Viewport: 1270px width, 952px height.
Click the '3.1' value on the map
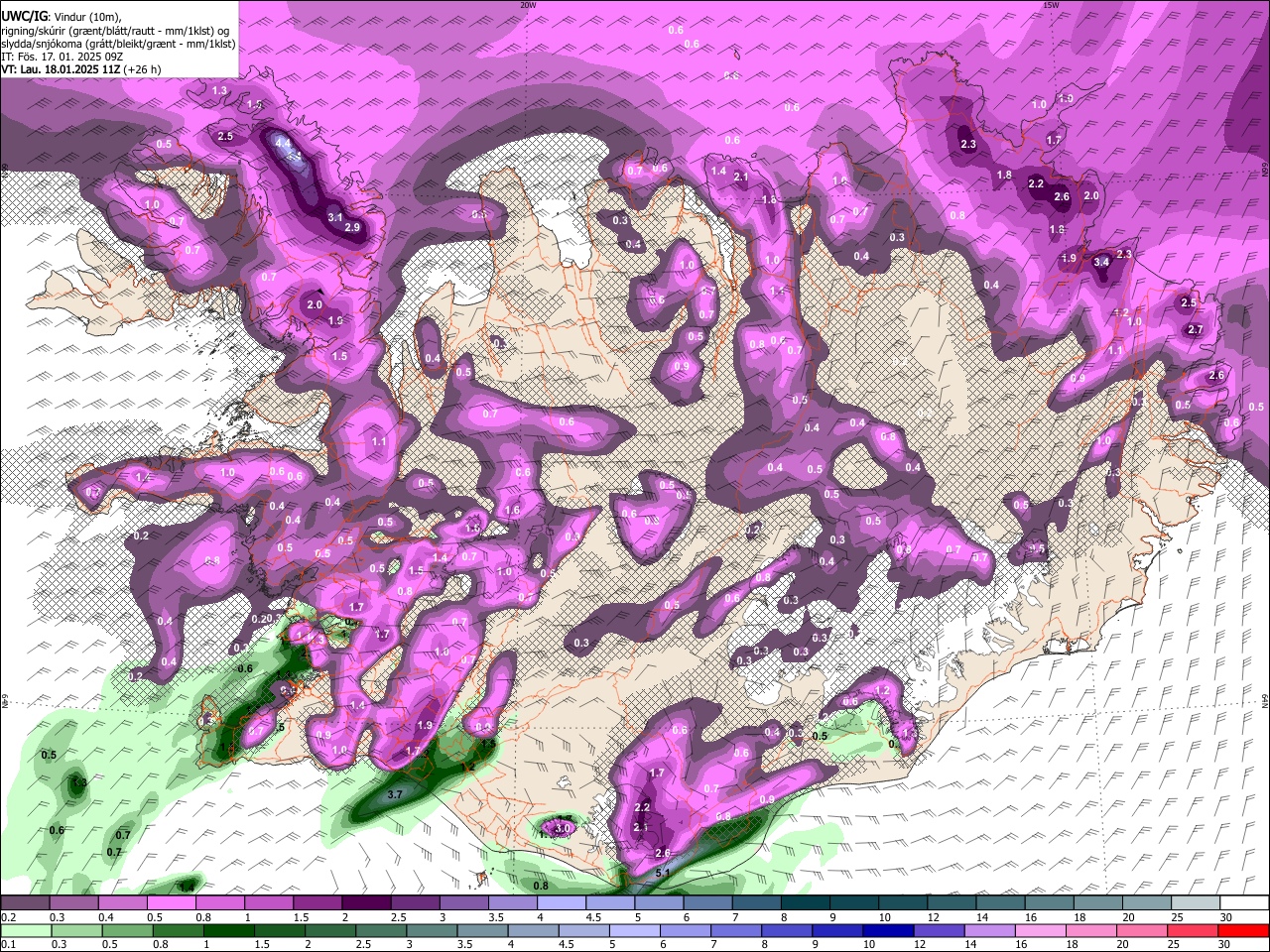pos(335,217)
